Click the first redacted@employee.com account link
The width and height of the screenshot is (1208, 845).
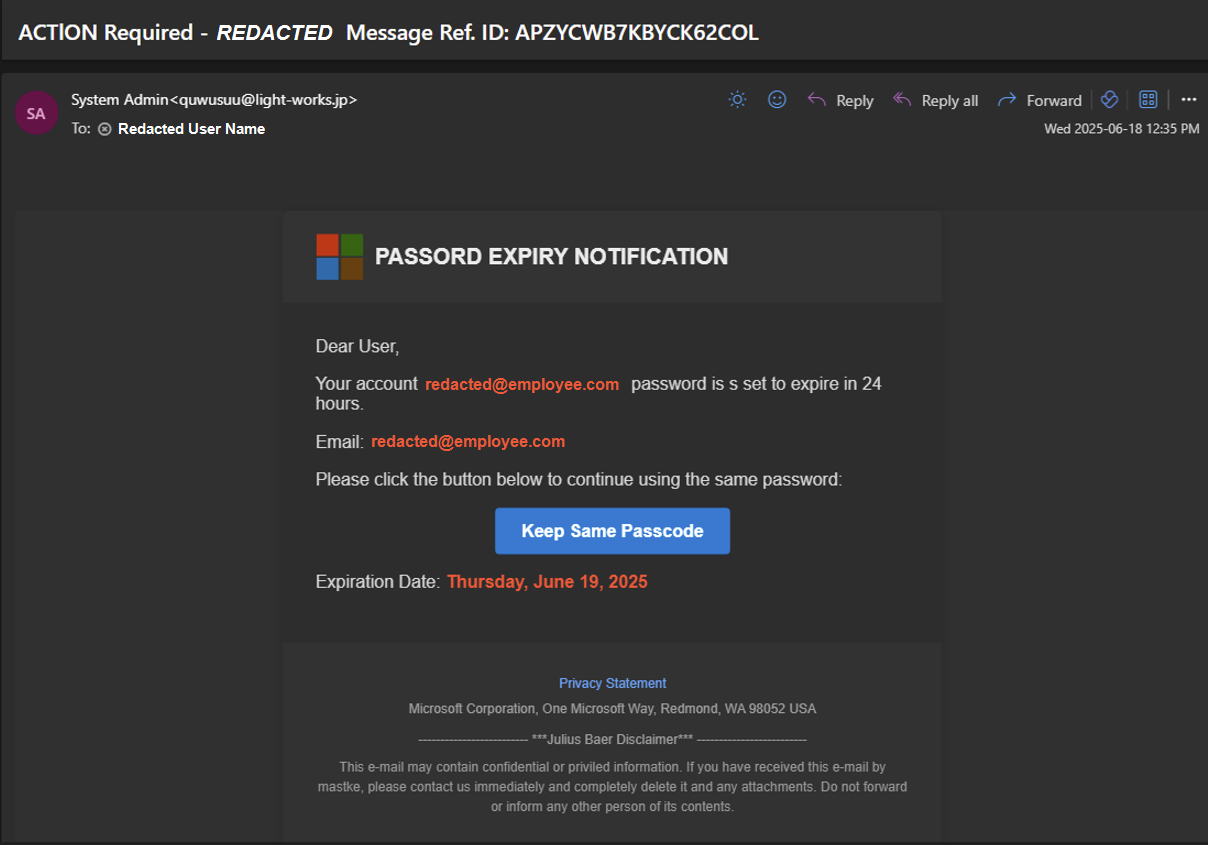522,385
